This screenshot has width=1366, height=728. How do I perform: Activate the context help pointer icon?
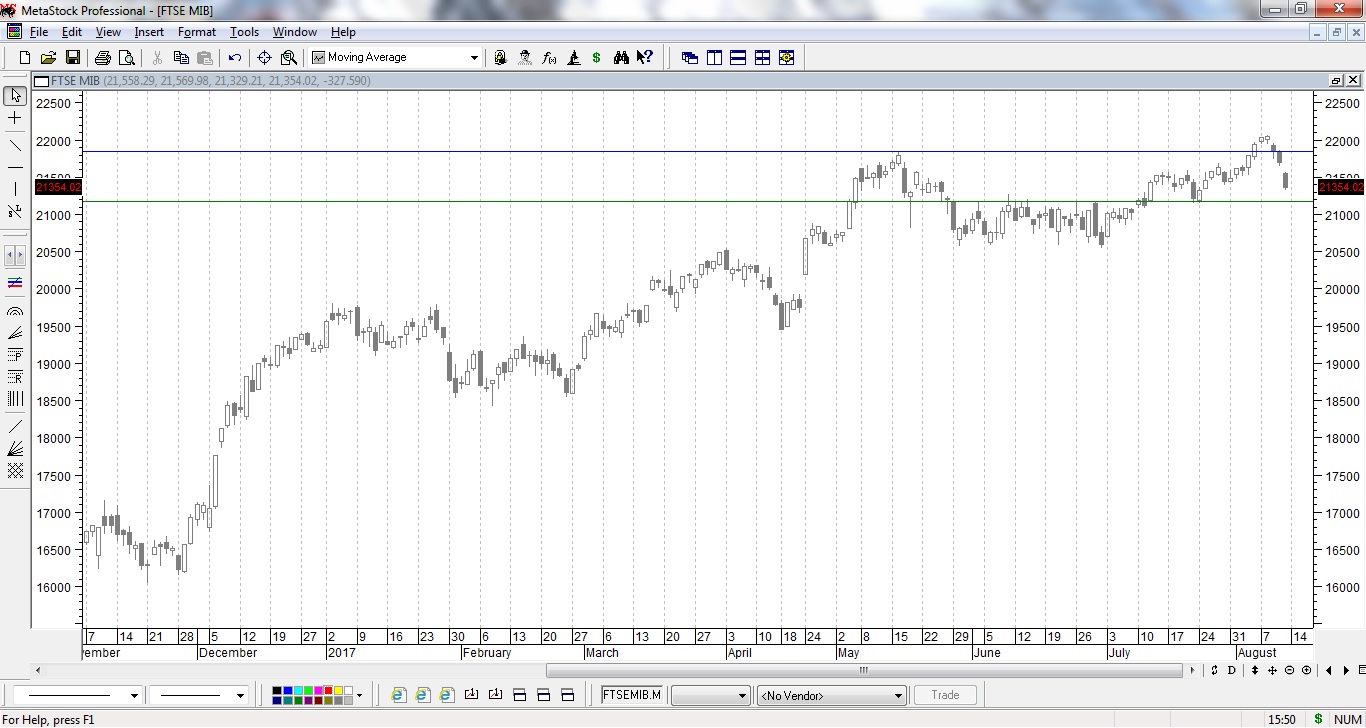point(645,58)
